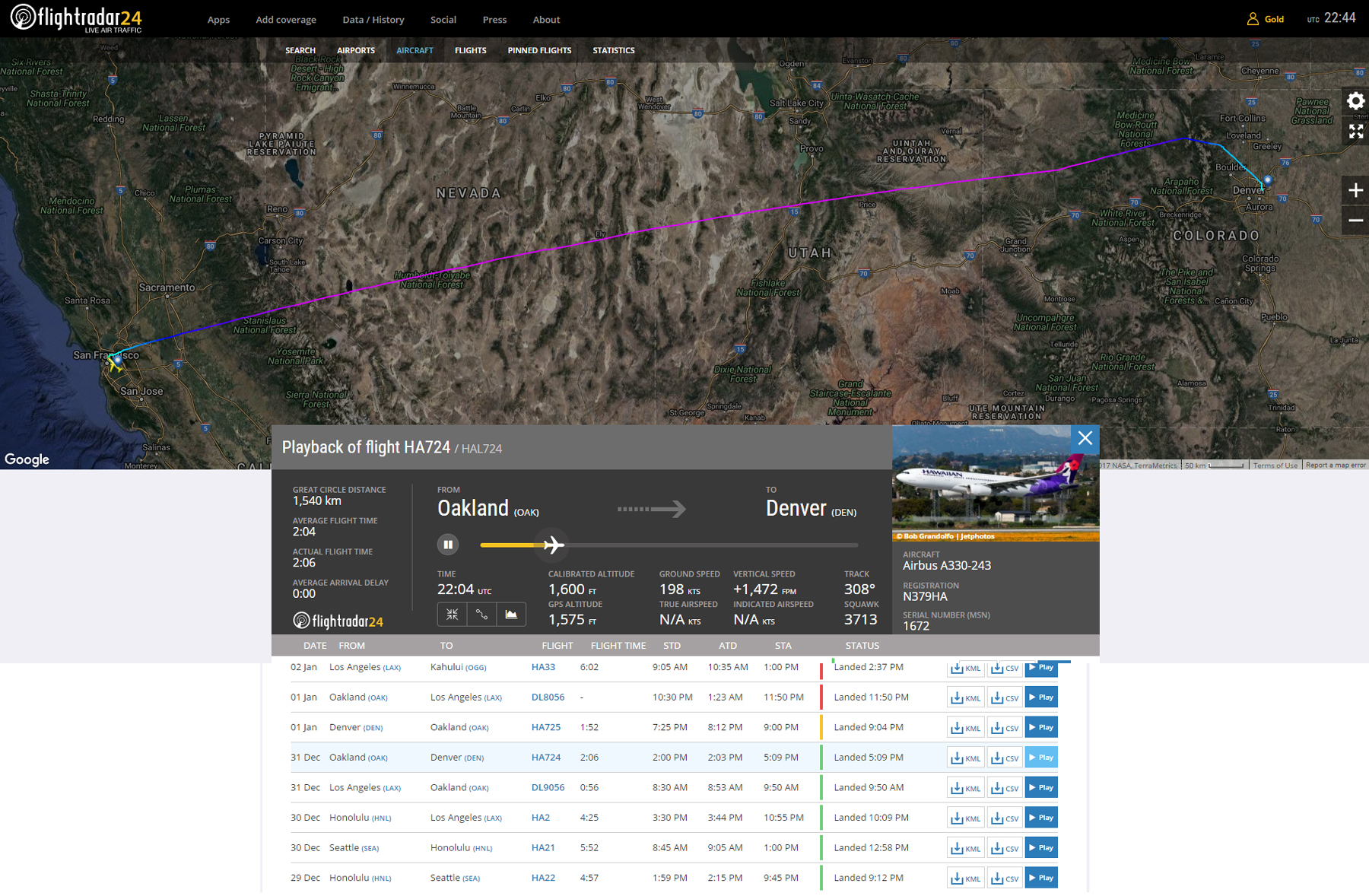Open Data / History menu

click(x=373, y=20)
